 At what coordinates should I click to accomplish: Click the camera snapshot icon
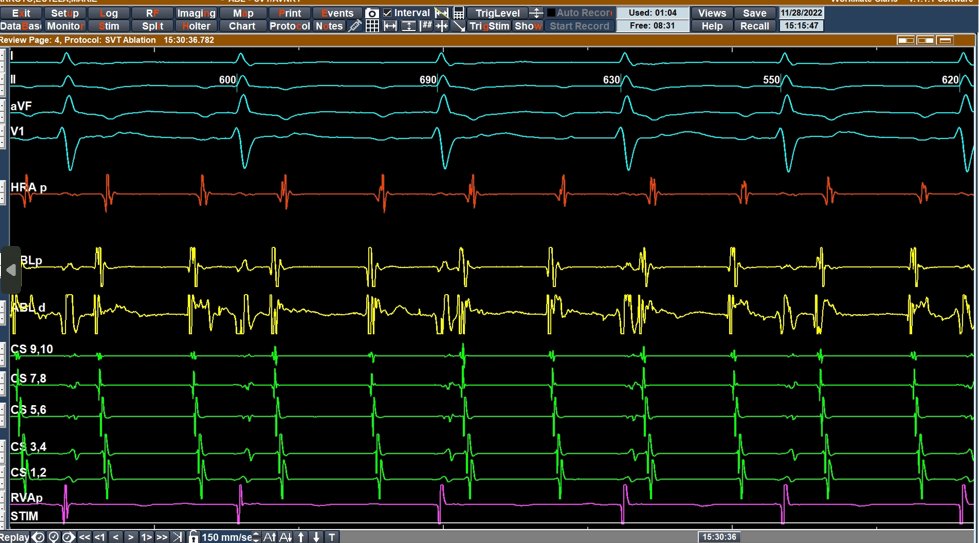tap(371, 13)
